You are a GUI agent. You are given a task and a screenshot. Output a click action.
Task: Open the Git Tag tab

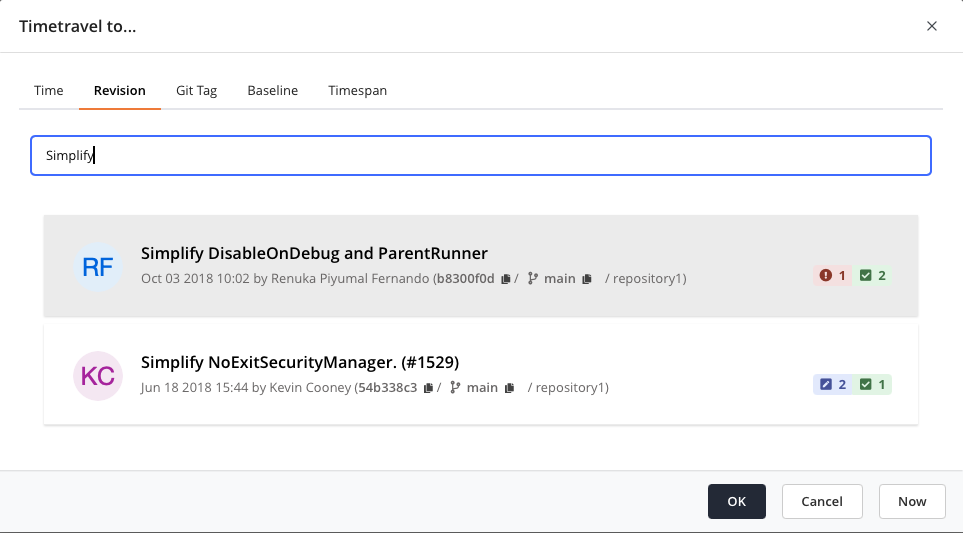(196, 90)
